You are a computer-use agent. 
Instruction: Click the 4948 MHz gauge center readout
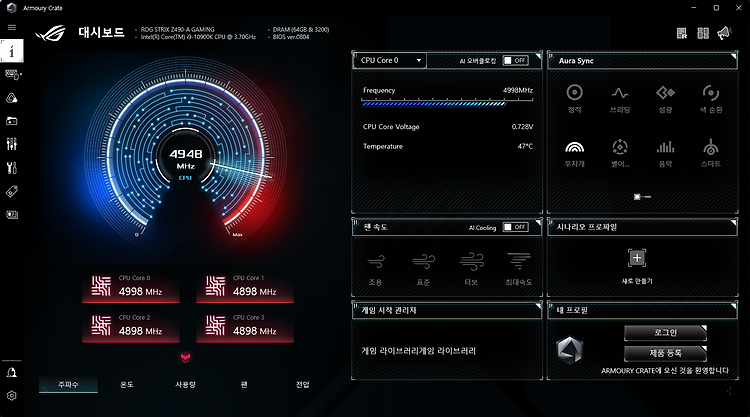186,160
